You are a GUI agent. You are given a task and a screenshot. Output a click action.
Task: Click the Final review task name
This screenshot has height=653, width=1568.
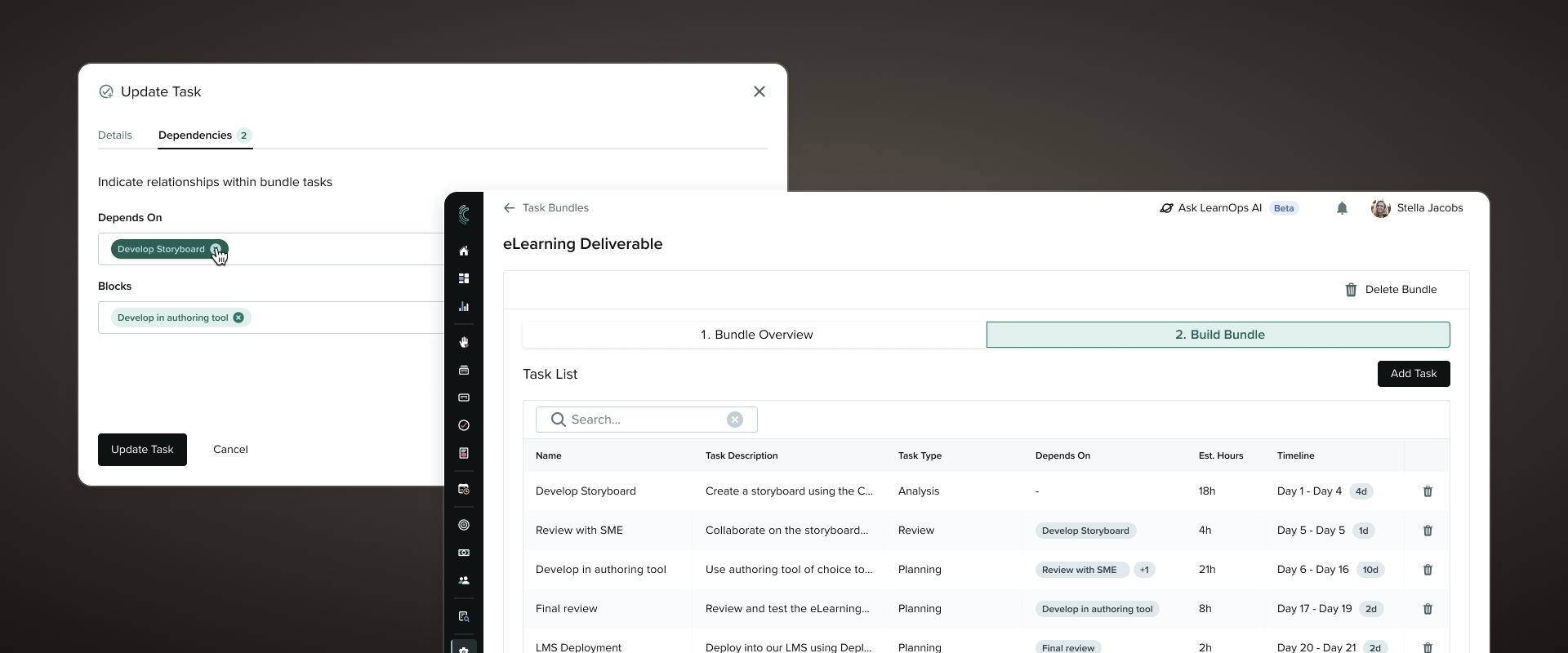click(x=567, y=609)
